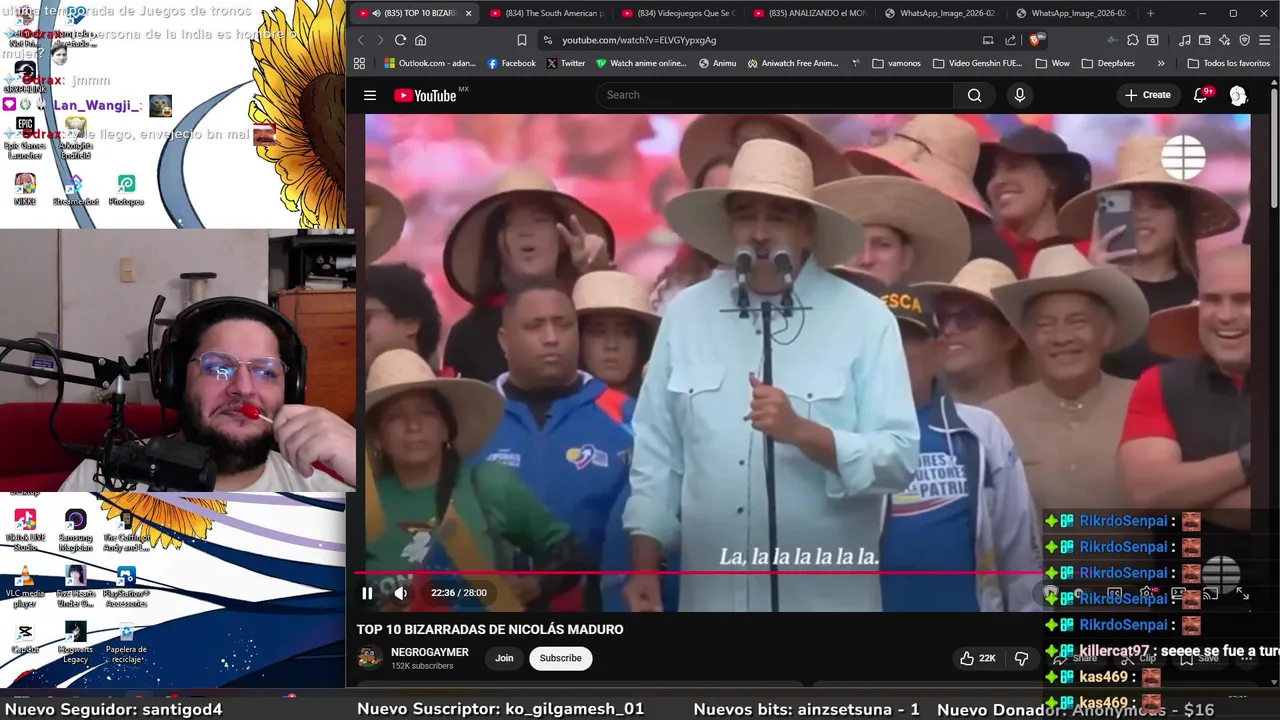1280x720 pixels.
Task: Expand the vamonos bookmarks folder
Action: [897, 63]
